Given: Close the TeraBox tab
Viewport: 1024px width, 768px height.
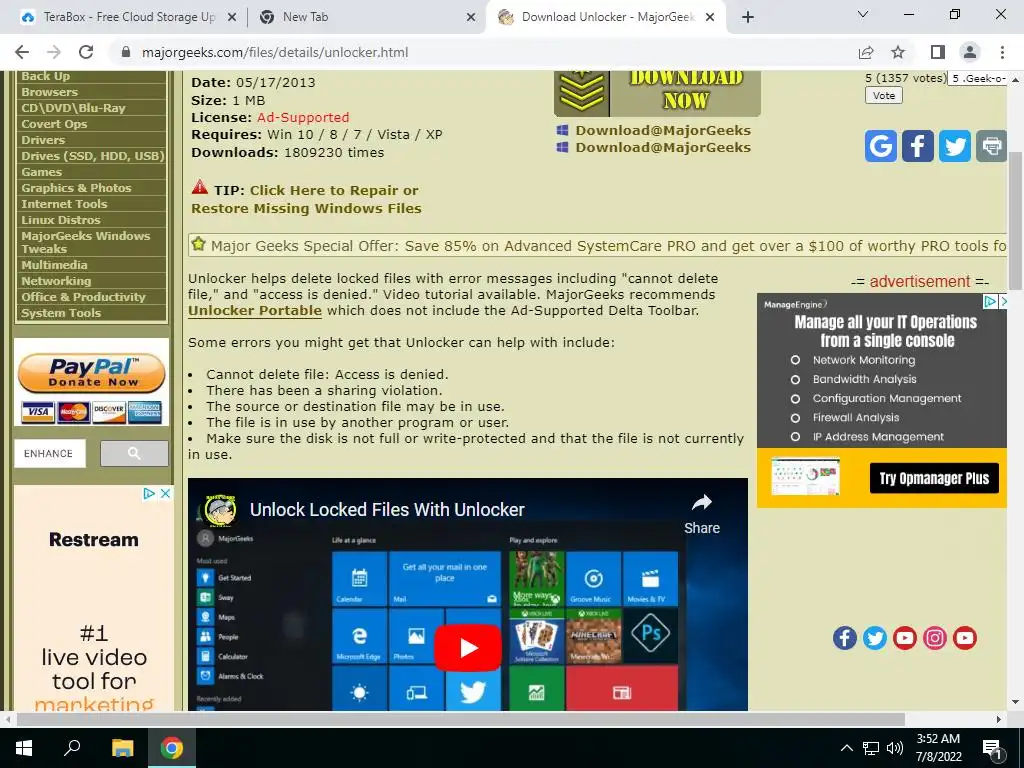Looking at the screenshot, I should pos(232,18).
